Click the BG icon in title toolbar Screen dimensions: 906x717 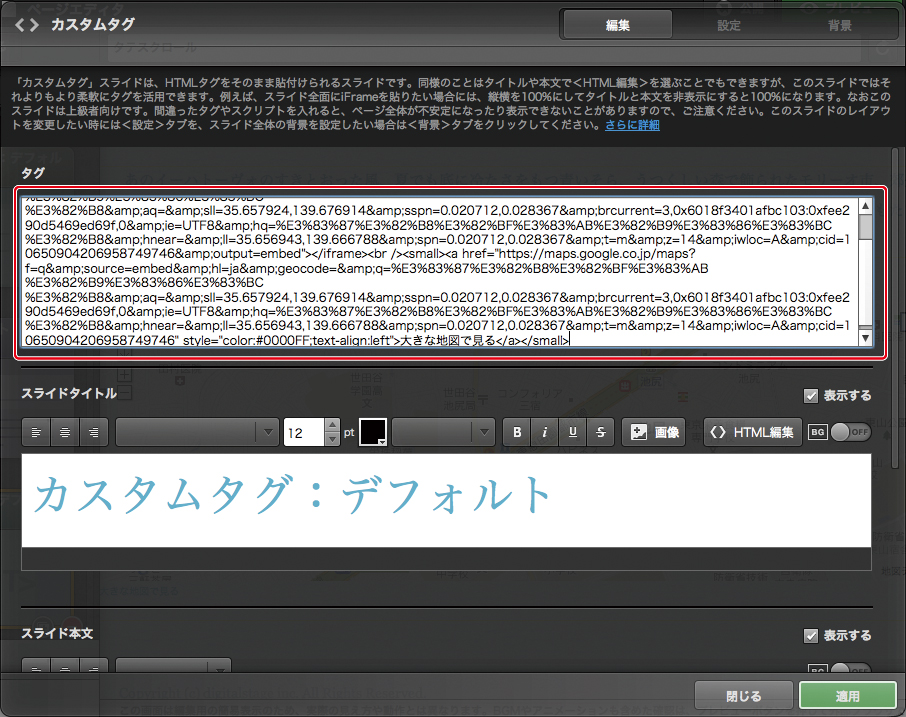tap(818, 432)
